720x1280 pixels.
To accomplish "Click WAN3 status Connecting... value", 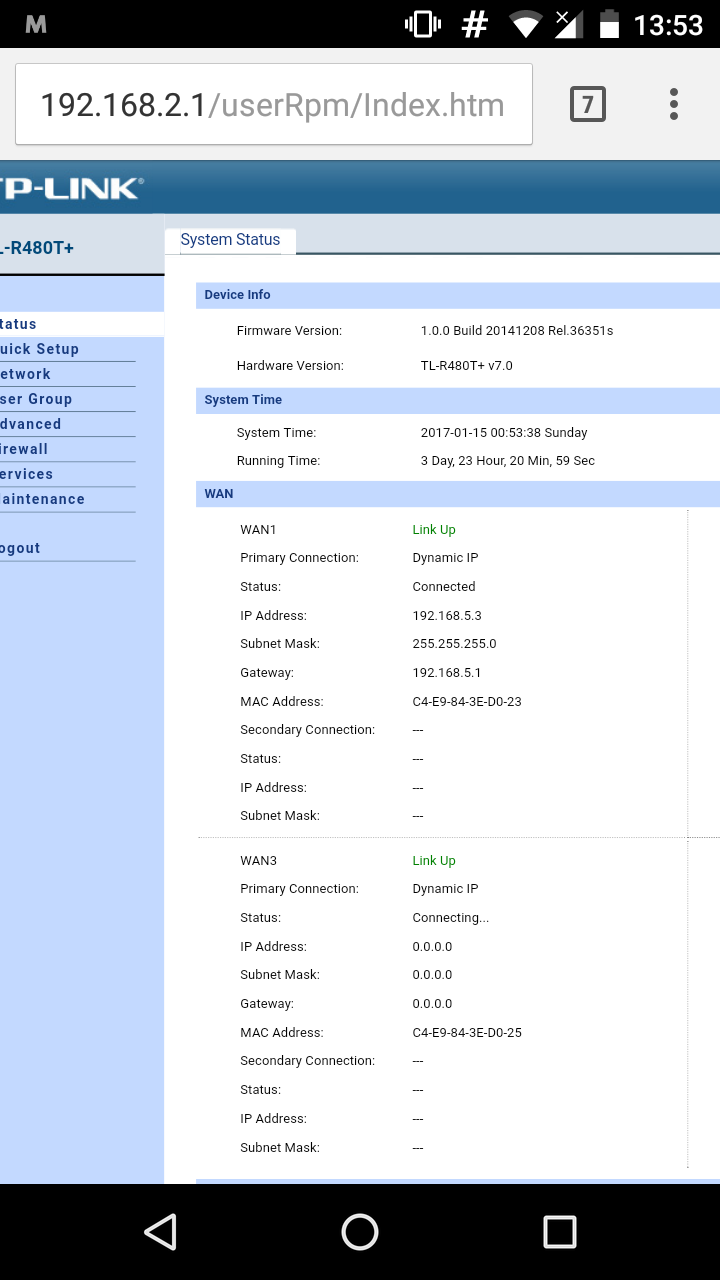I will click(451, 918).
